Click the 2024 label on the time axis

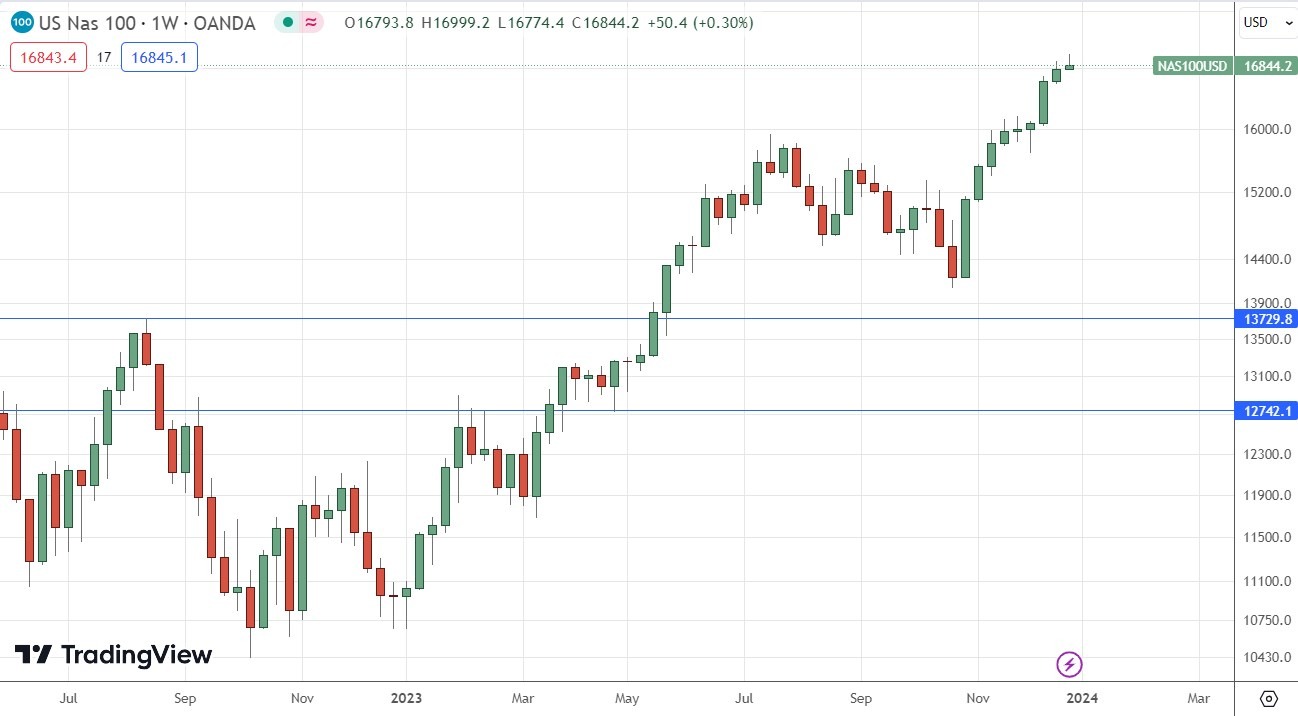point(1083,698)
